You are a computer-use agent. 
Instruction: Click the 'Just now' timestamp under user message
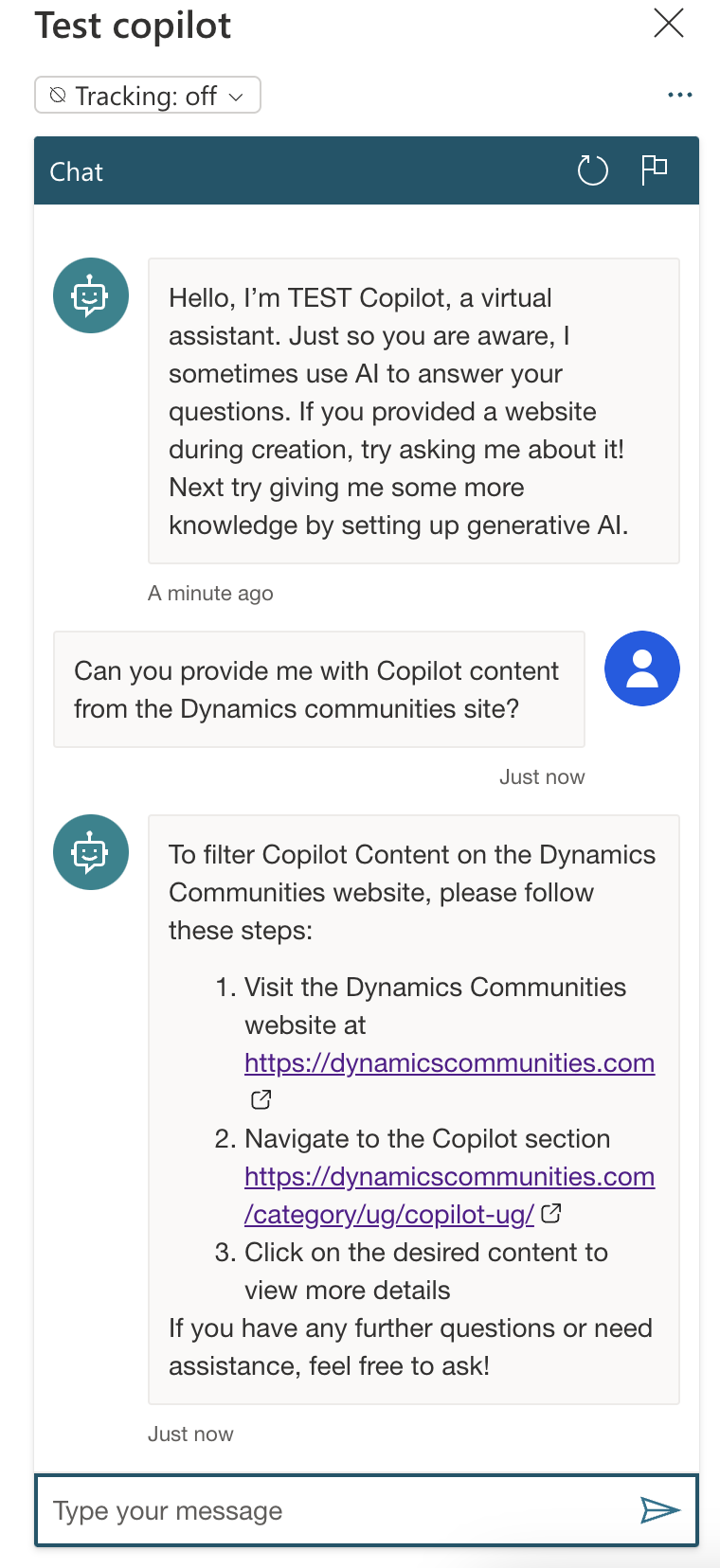tap(542, 776)
